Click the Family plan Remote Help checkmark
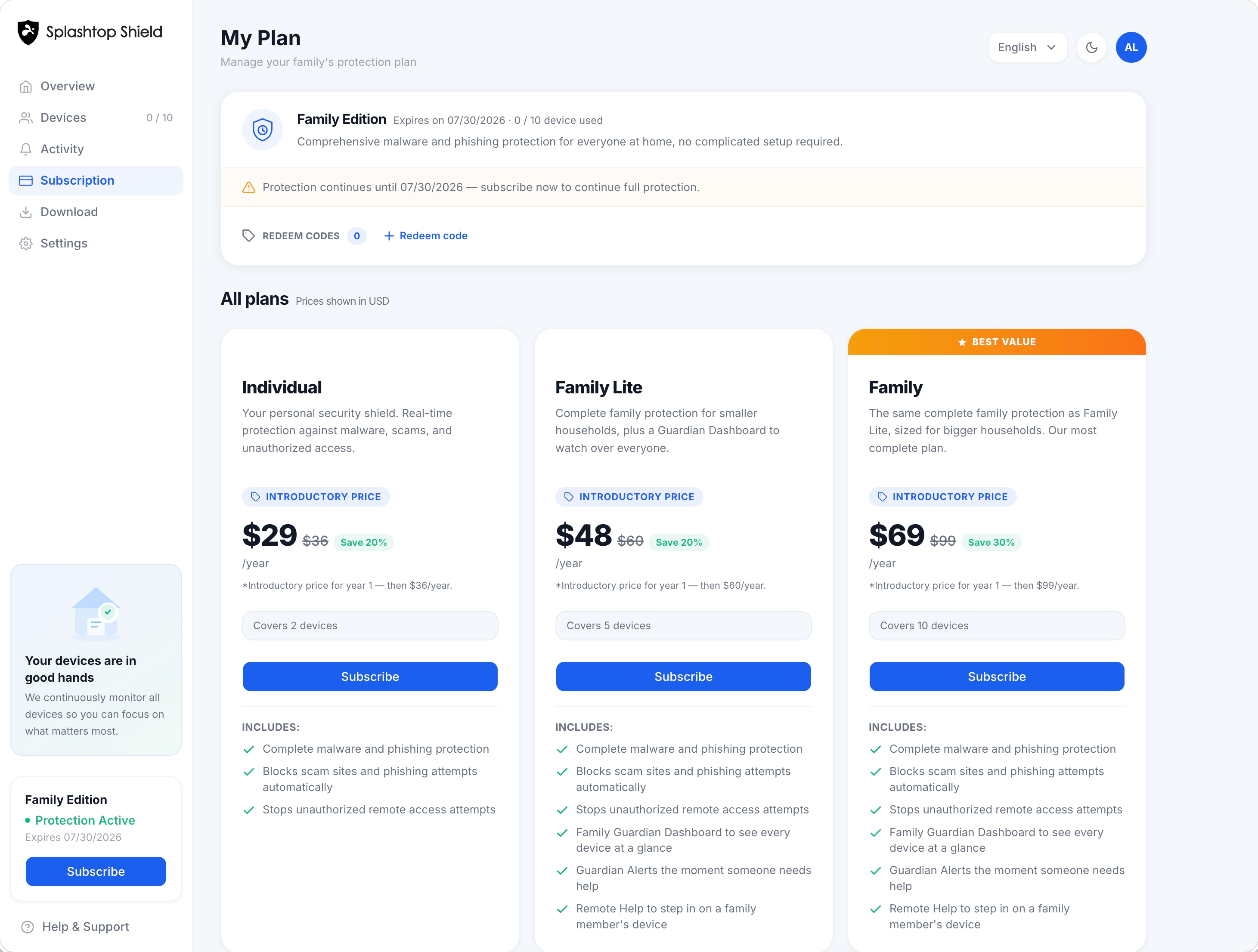1258x952 pixels. click(x=875, y=909)
